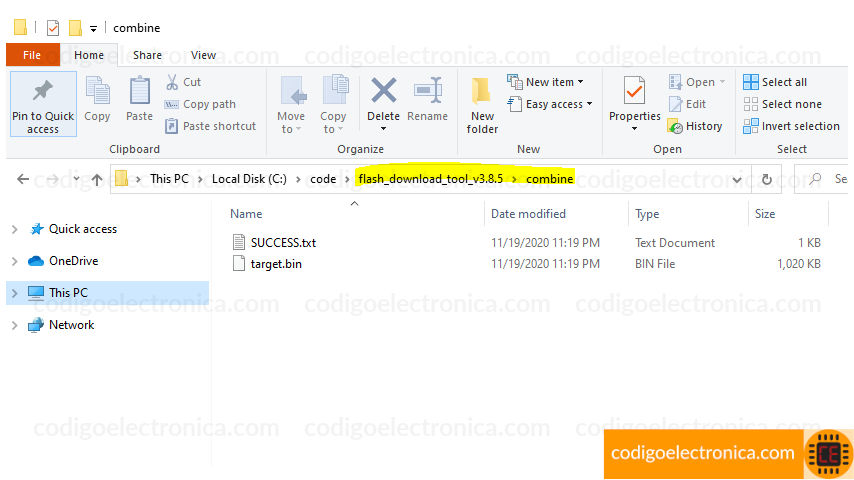The image size is (854, 480).
Task: Click the Delete icon in Organize group
Action: [383, 90]
